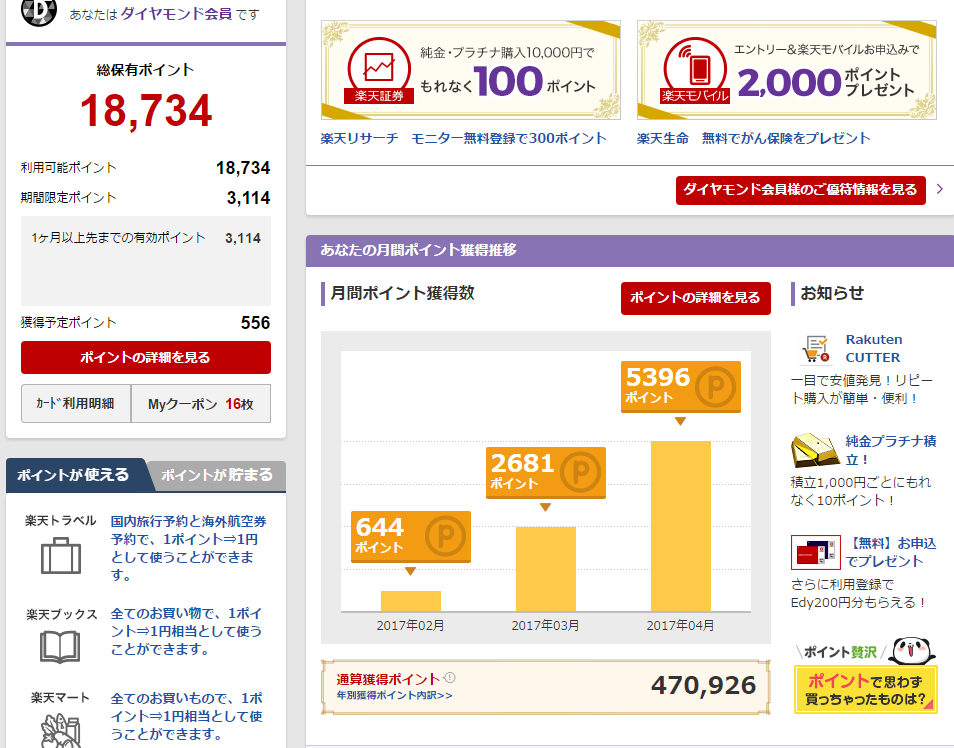
Task: Click the 2017年03月 chart bar
Action: [x=546, y=569]
